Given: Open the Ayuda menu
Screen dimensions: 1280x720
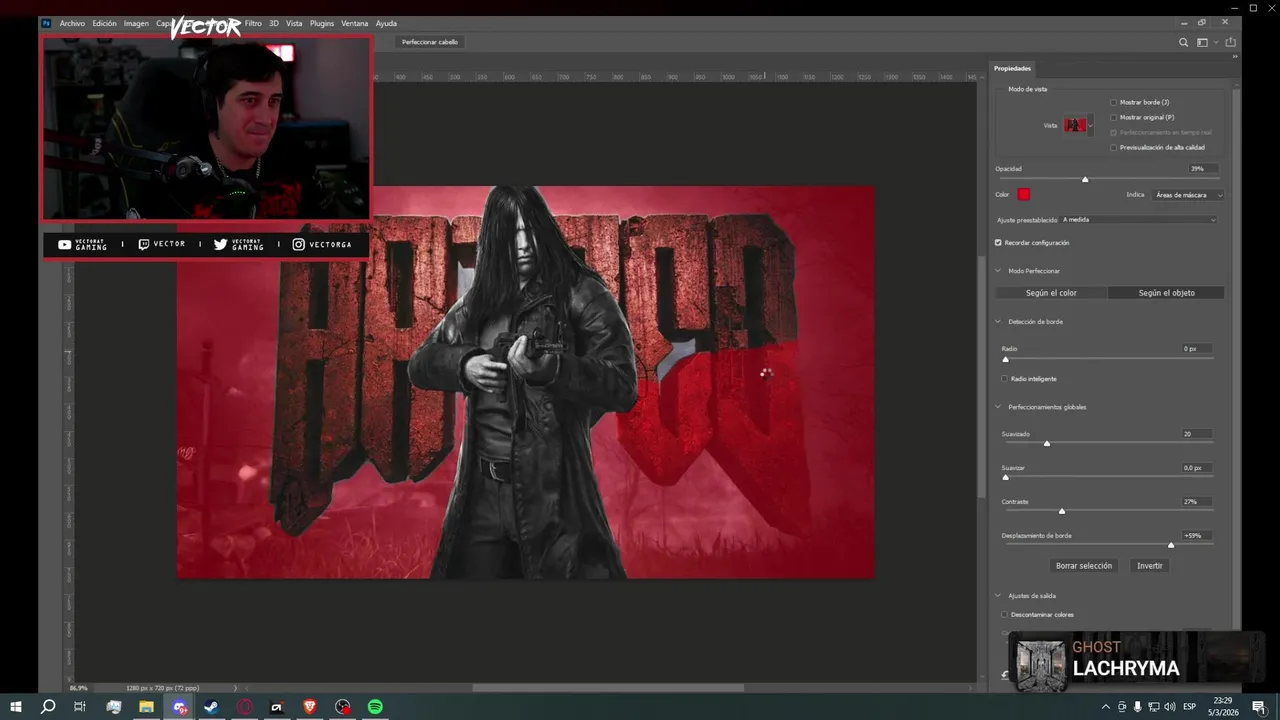Looking at the screenshot, I should click(386, 23).
